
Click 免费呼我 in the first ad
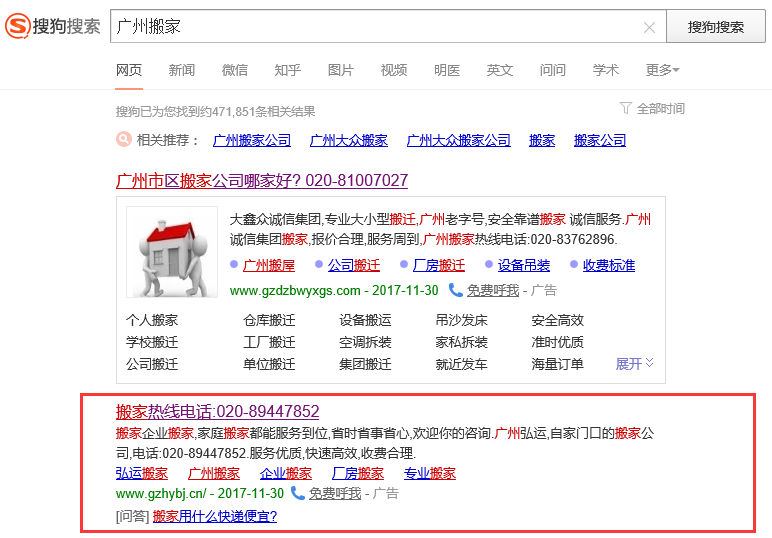[493, 290]
